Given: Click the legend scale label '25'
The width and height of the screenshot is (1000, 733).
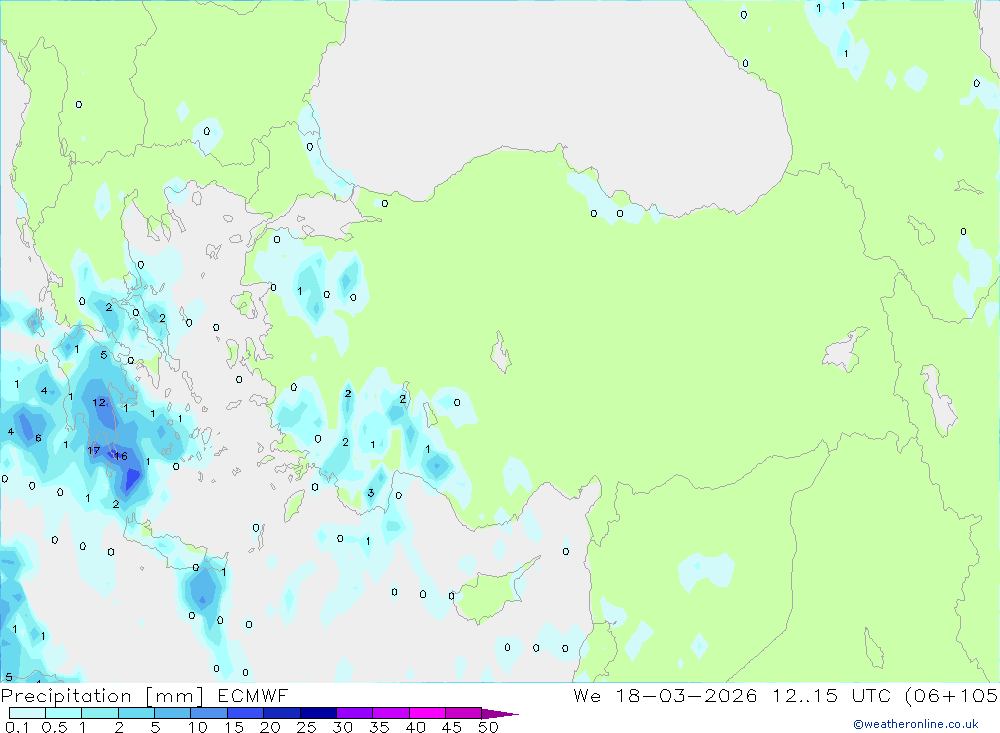Looking at the screenshot, I should click(x=307, y=727).
